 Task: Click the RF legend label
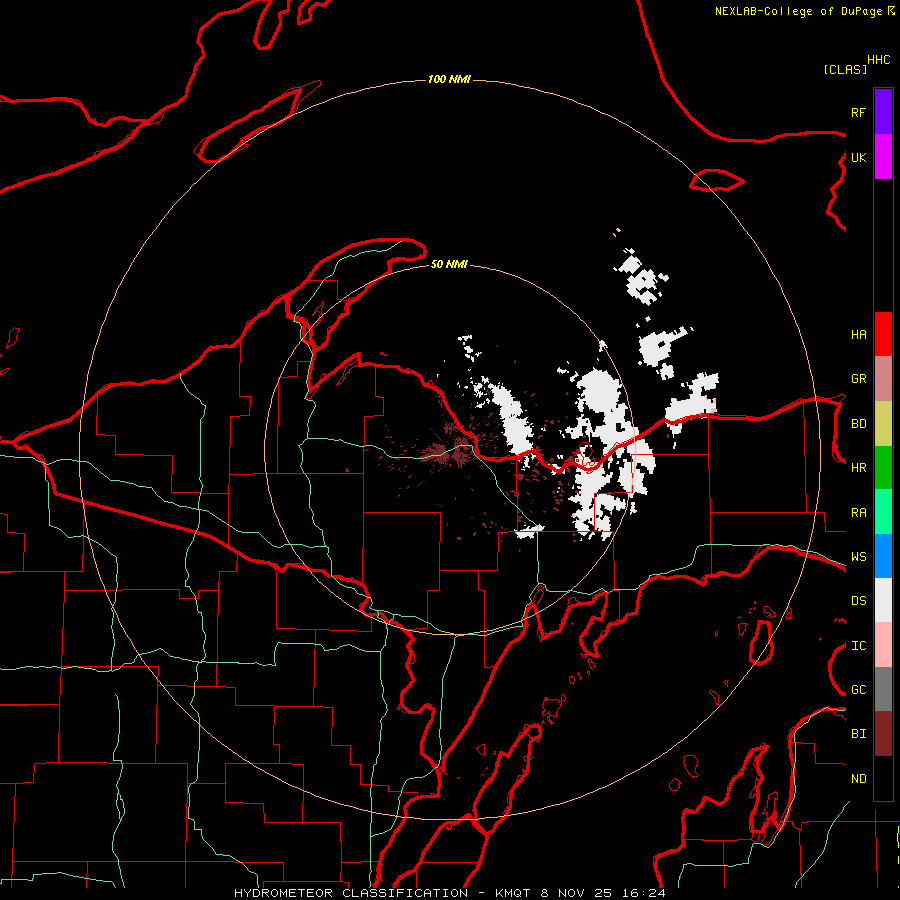(859, 113)
